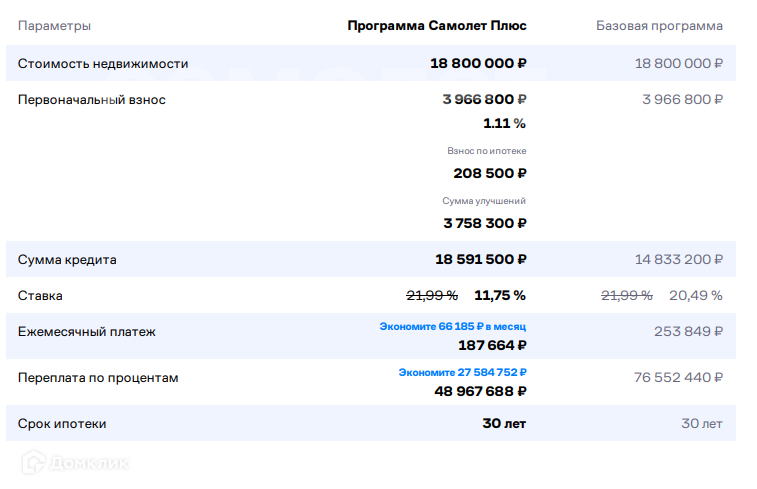Select the Базовая программа column header
The width and height of the screenshot is (757, 489).
point(659,25)
